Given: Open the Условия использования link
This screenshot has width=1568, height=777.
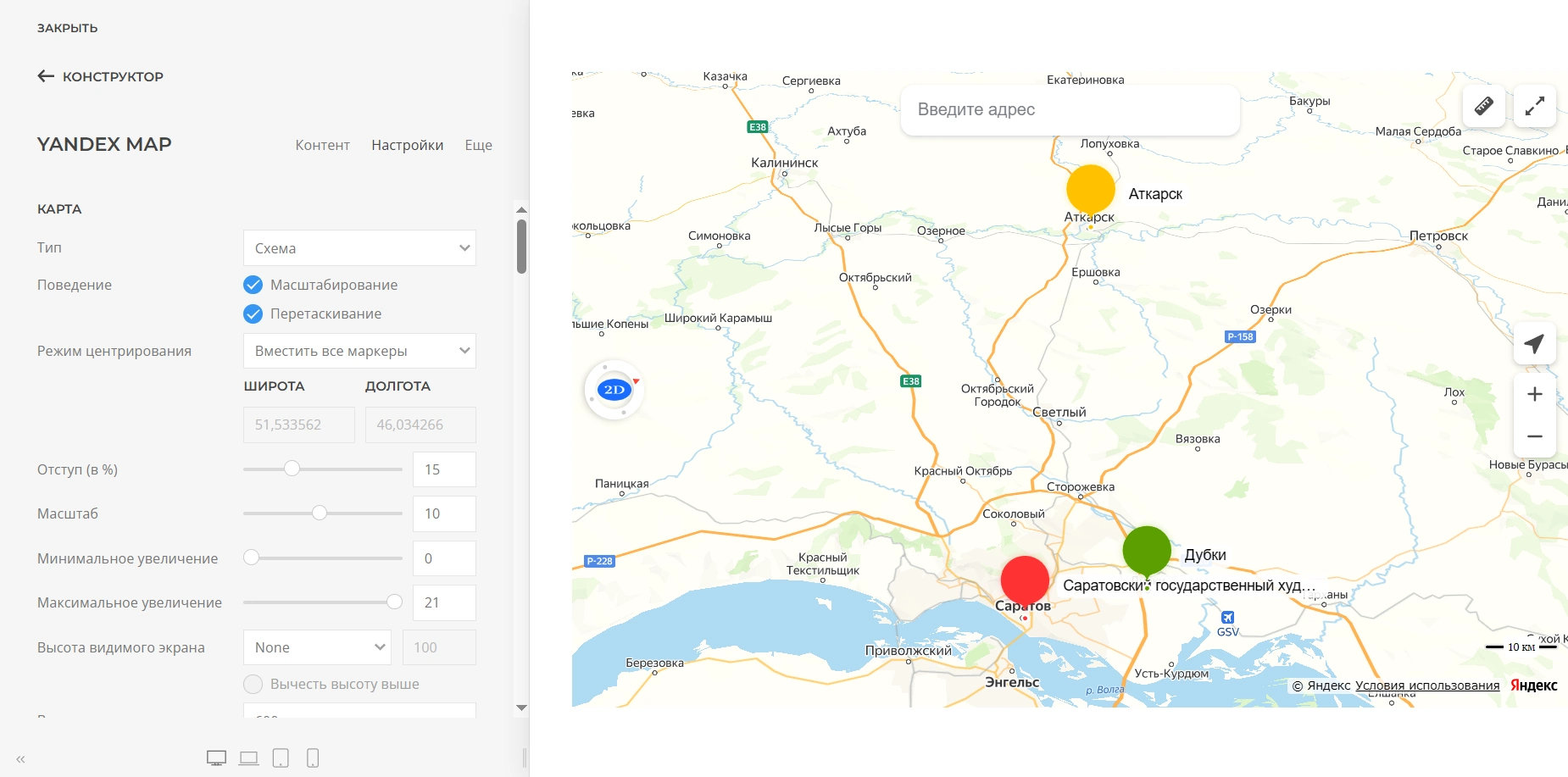Looking at the screenshot, I should [1427, 685].
